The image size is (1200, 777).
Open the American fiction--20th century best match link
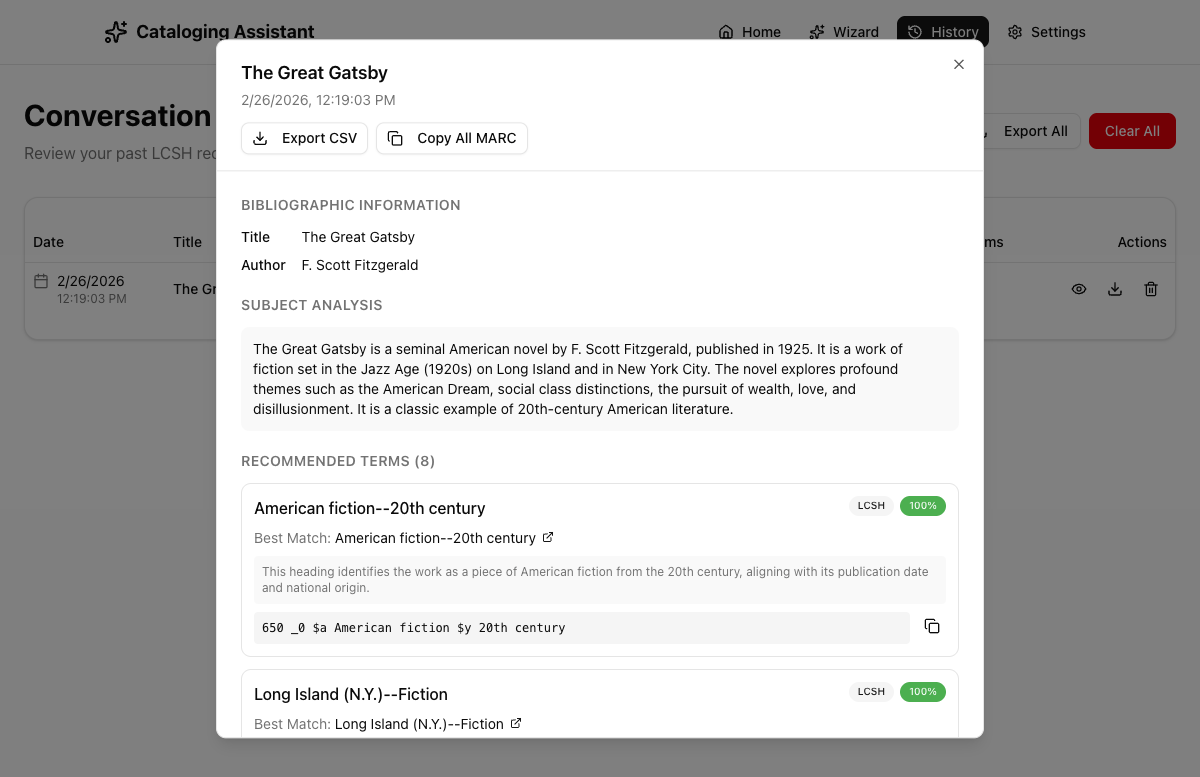(435, 538)
